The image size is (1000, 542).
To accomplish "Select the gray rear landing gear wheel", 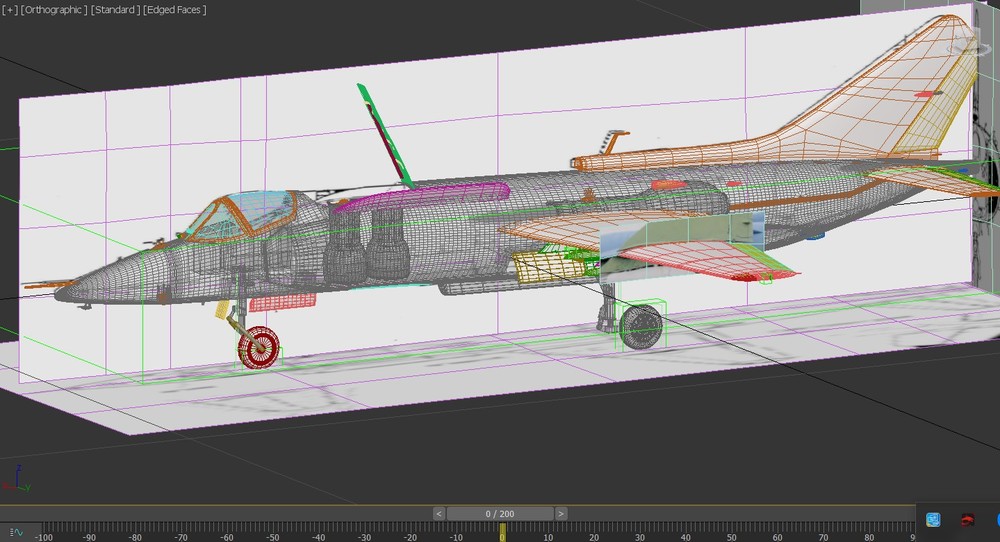I will 640,327.
